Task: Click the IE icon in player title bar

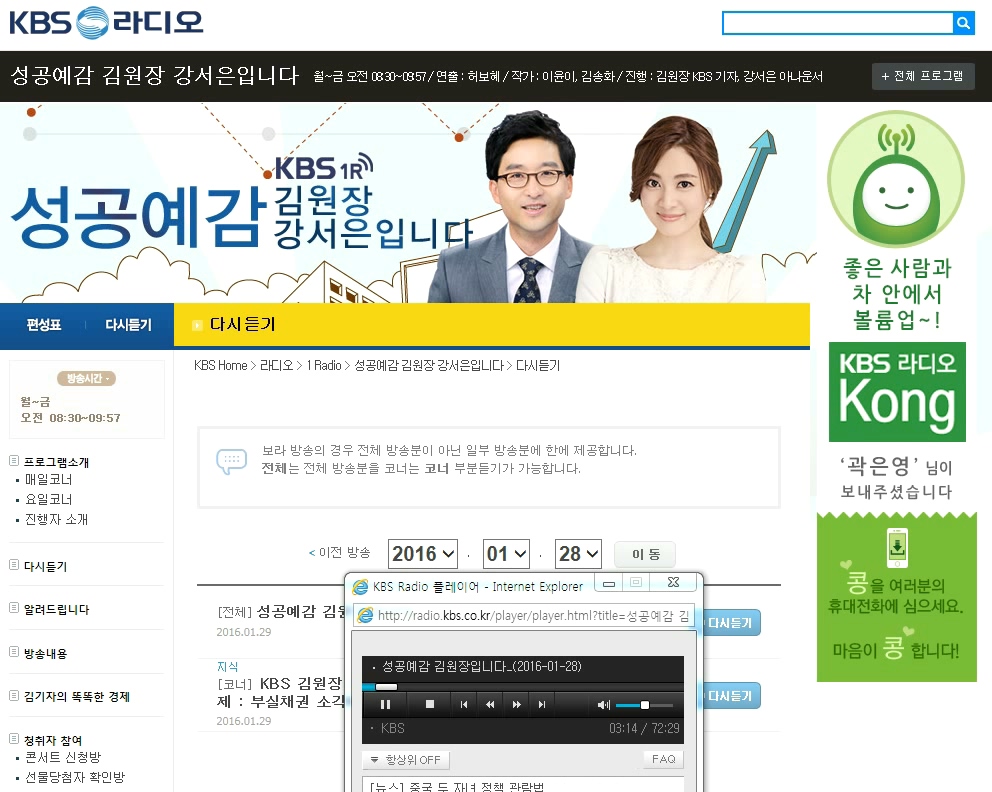Action: pyautogui.click(x=360, y=587)
